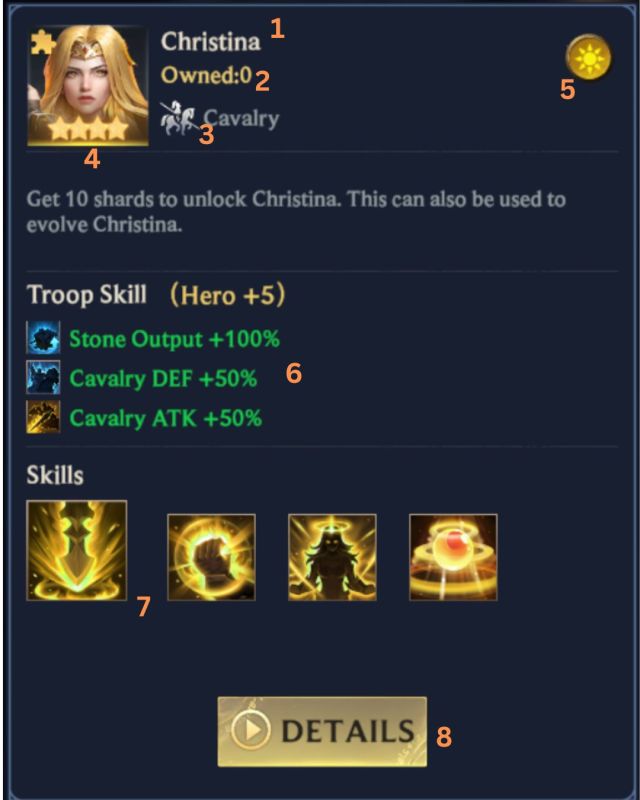
Task: Click the Christina hero portrait
Action: [88, 85]
